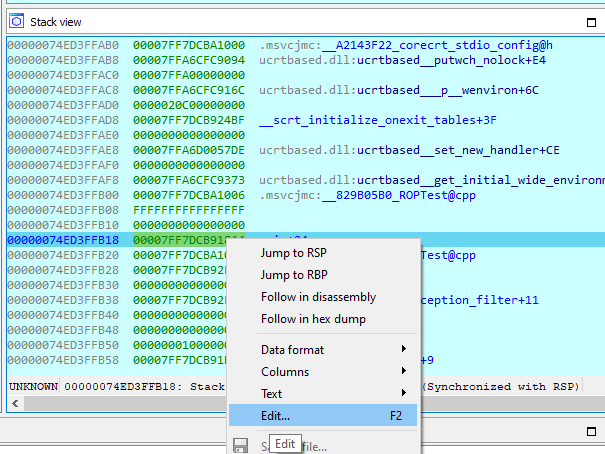This screenshot has height=454, width=605.
Task: Click the horizontal scrollbar left arrow
Action: [14, 403]
